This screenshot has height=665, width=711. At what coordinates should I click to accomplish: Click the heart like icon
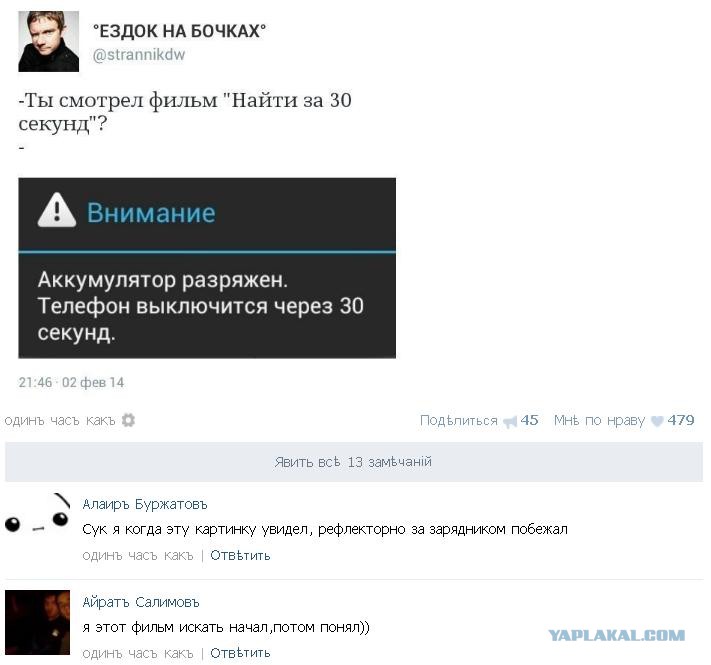click(x=657, y=421)
